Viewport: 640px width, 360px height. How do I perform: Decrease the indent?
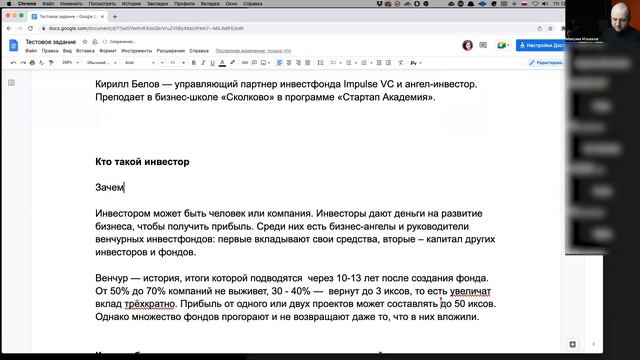coord(379,63)
